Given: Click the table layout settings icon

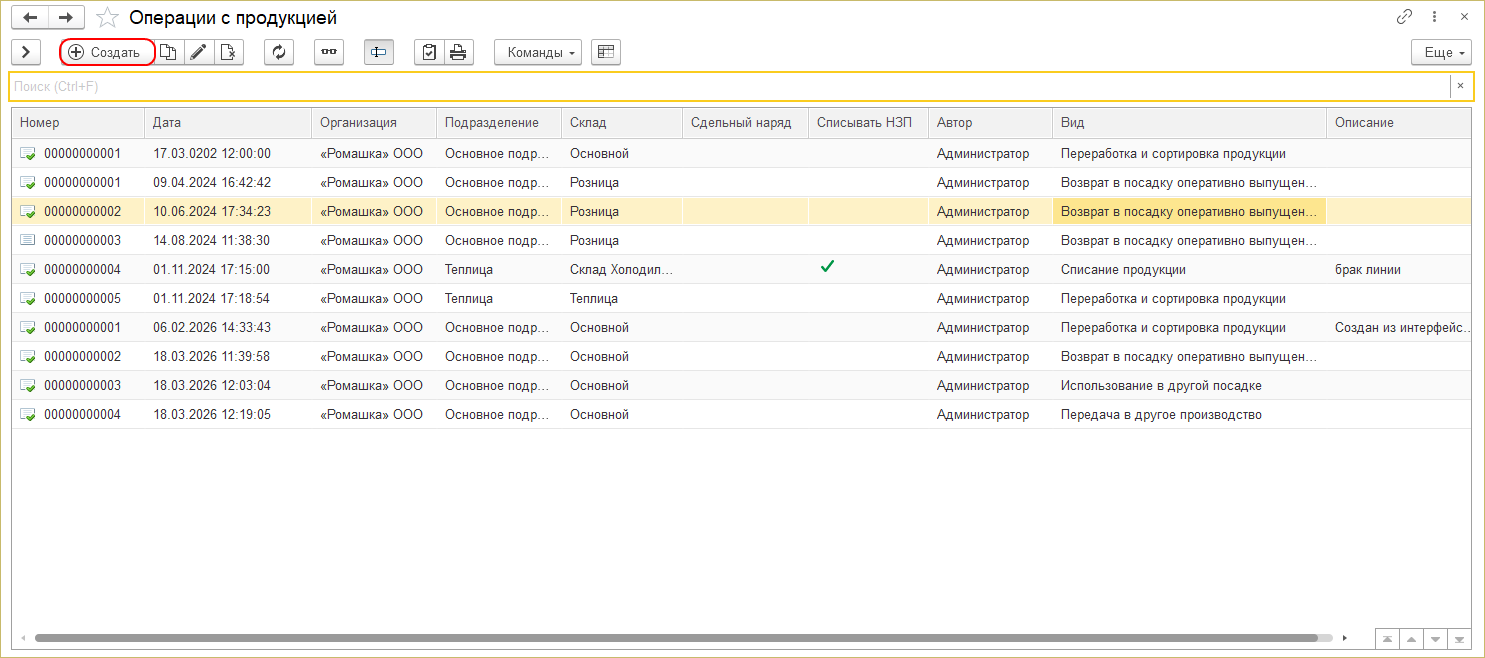Looking at the screenshot, I should click(606, 53).
